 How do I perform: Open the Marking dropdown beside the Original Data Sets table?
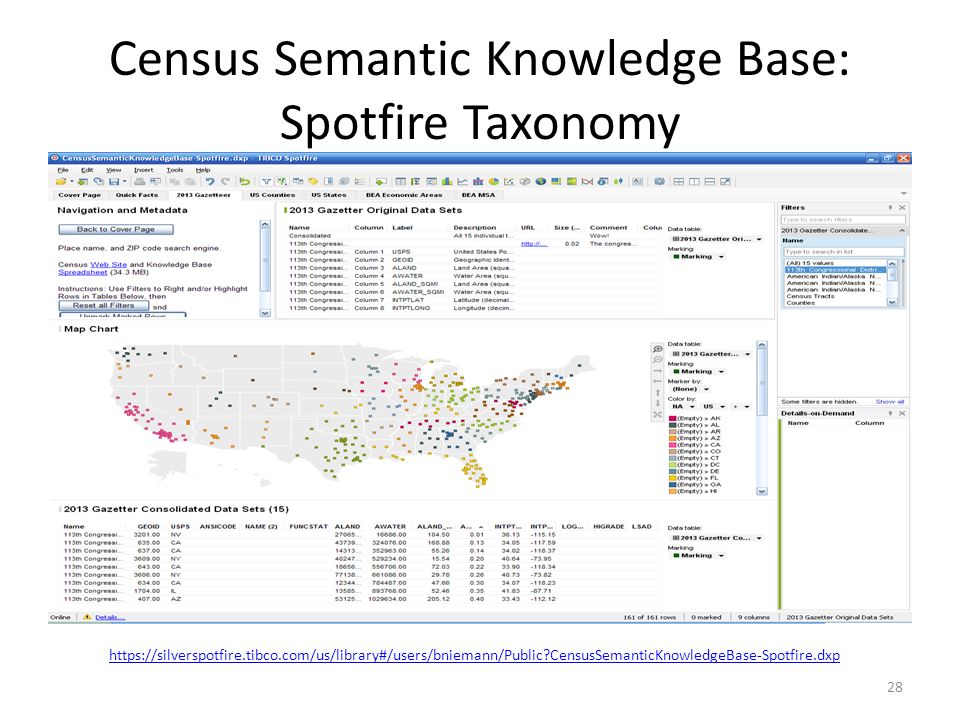pyautogui.click(x=699, y=257)
